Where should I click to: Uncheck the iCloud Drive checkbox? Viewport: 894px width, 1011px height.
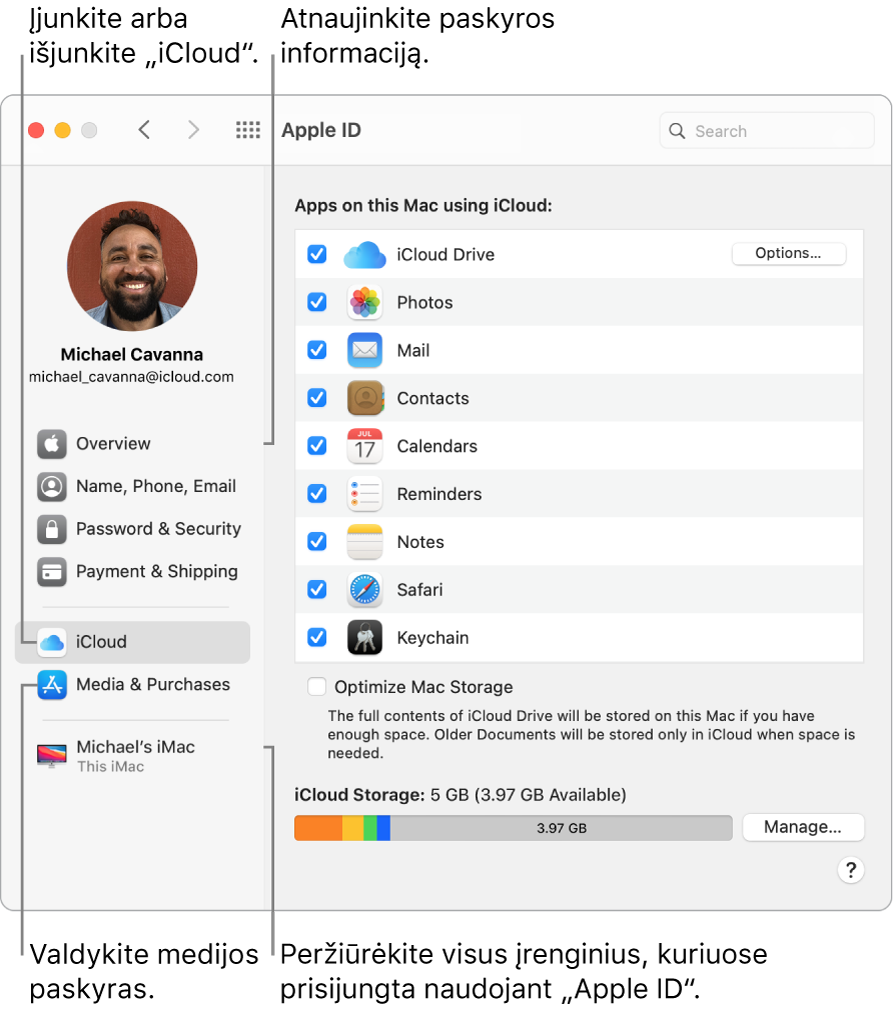click(x=317, y=254)
